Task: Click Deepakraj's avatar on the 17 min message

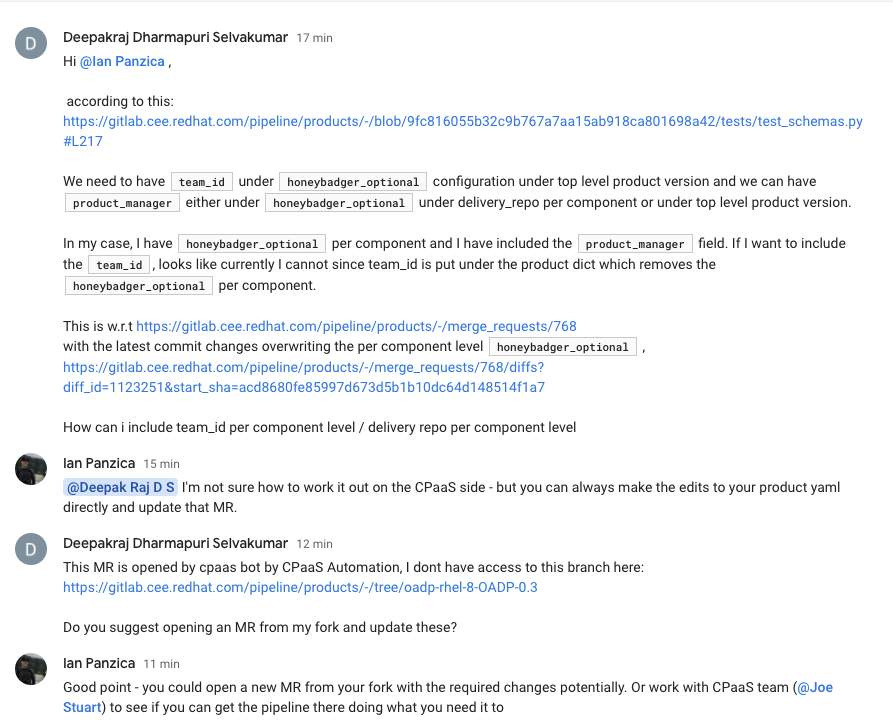Action: tap(31, 43)
